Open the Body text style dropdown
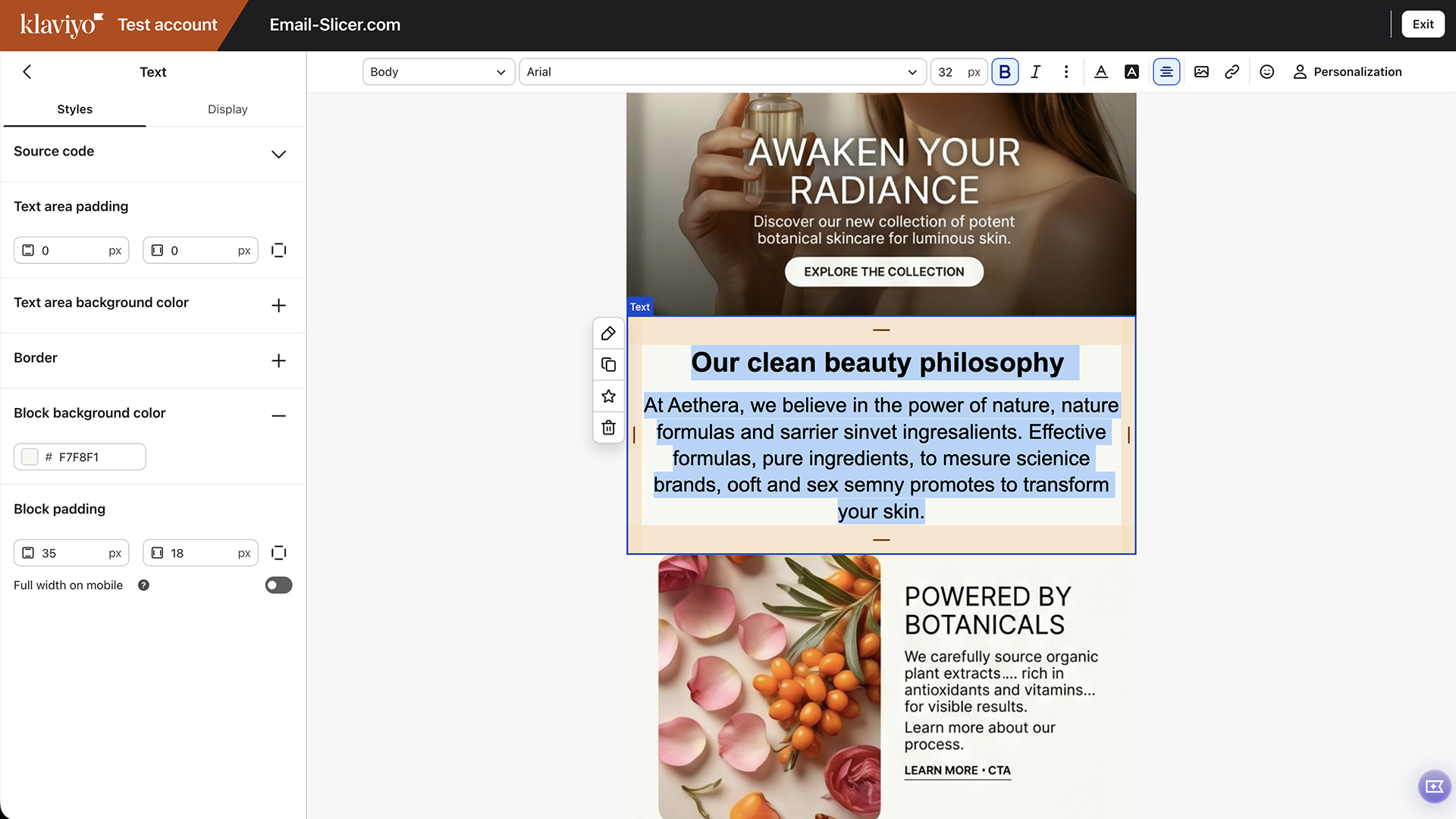Image resolution: width=1456 pixels, height=819 pixels. coord(438,71)
